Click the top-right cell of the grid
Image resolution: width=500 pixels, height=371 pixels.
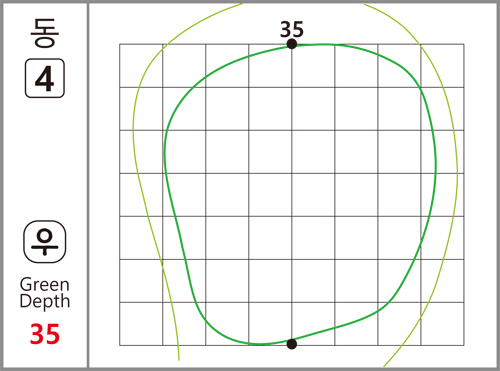pos(442,66)
